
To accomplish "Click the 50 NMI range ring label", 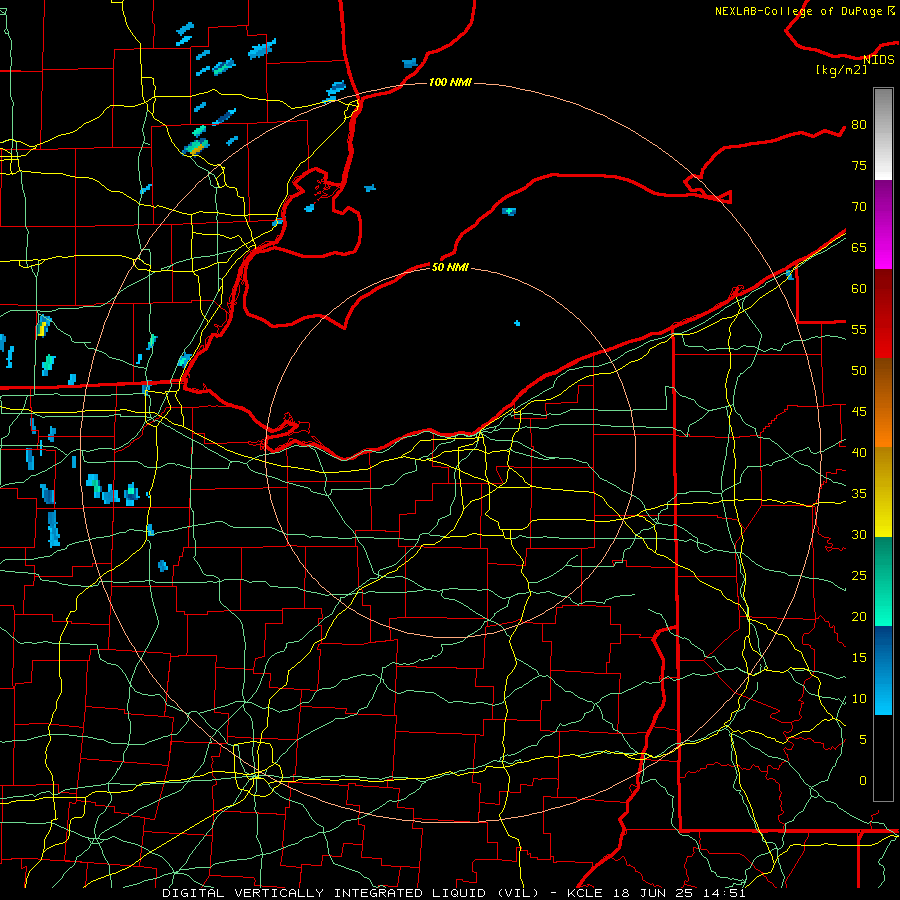I will click(450, 267).
